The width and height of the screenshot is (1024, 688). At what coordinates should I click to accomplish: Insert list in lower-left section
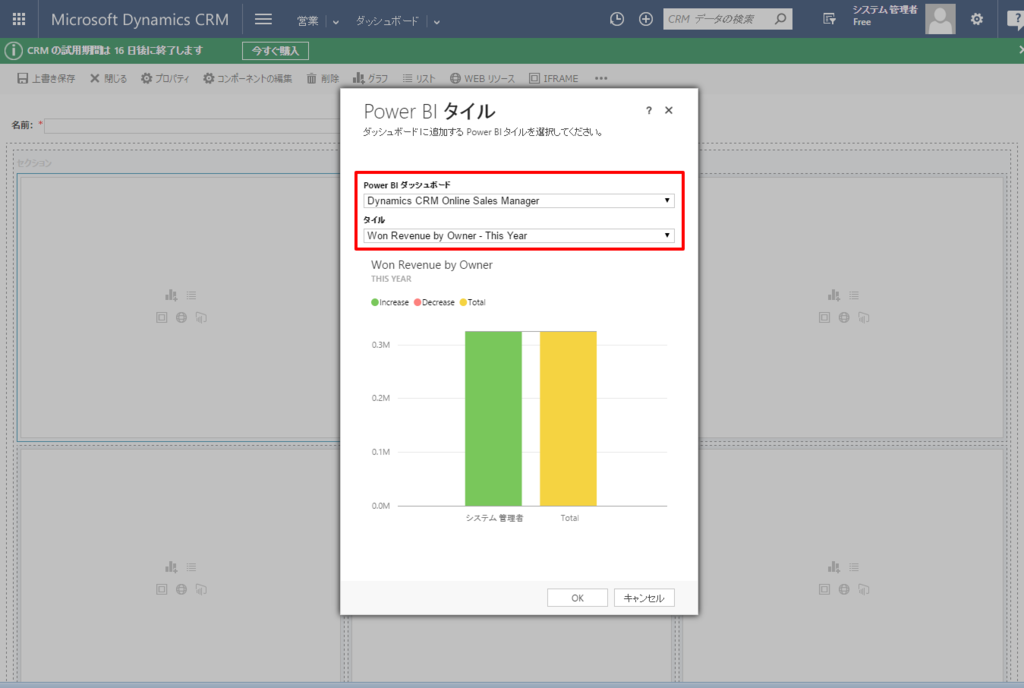click(x=191, y=567)
